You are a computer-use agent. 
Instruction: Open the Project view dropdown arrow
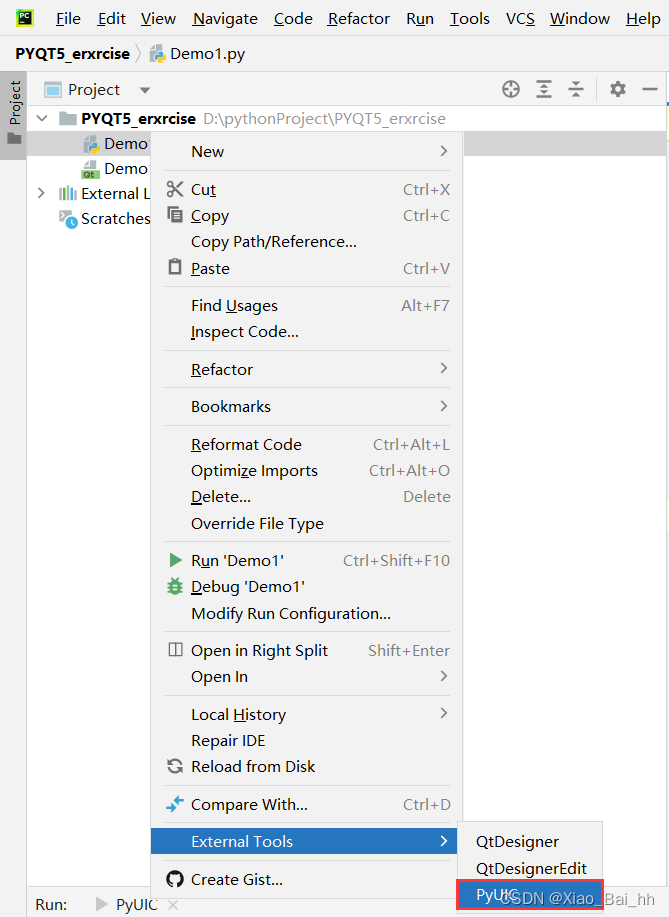click(x=144, y=90)
